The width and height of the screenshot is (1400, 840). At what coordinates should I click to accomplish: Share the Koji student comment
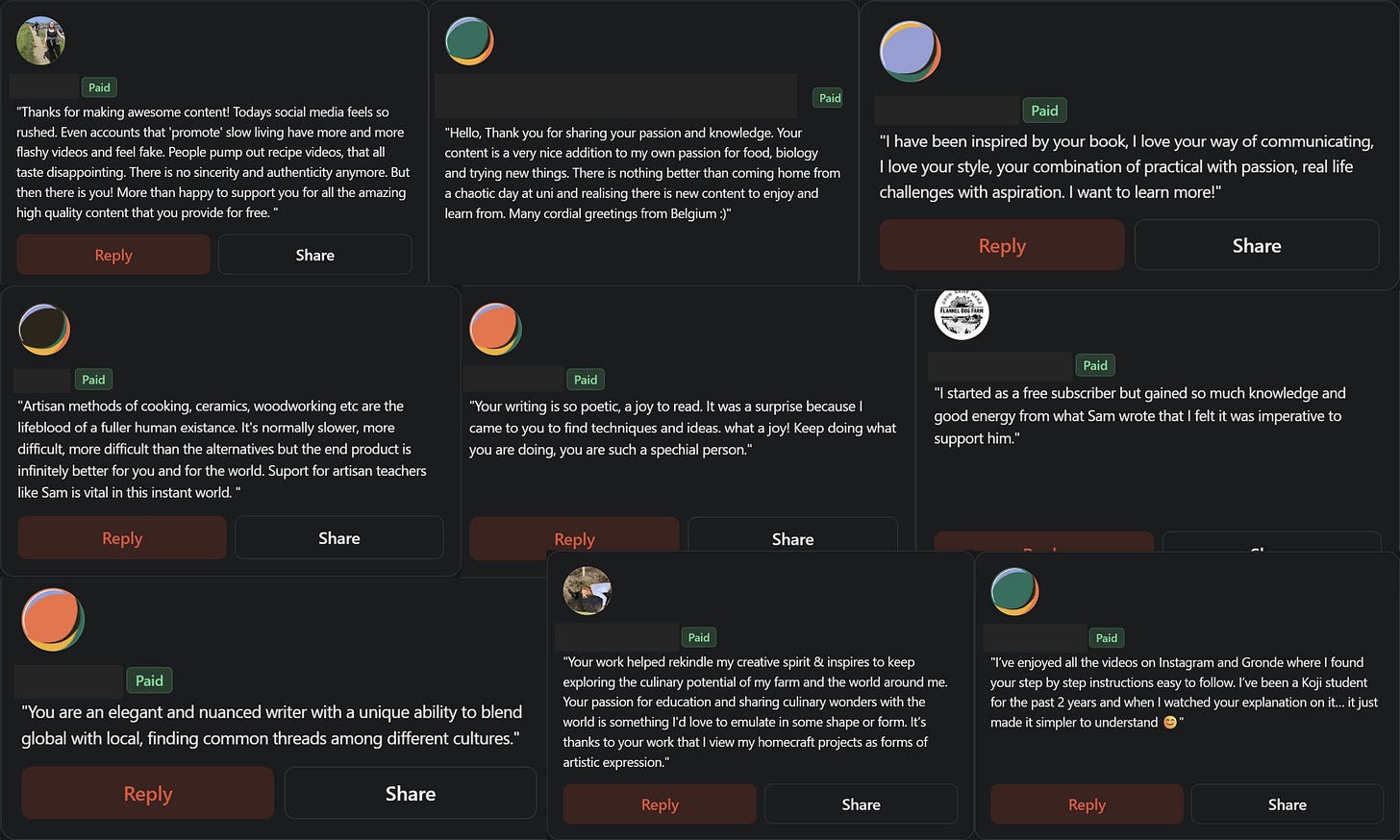pos(1287,804)
